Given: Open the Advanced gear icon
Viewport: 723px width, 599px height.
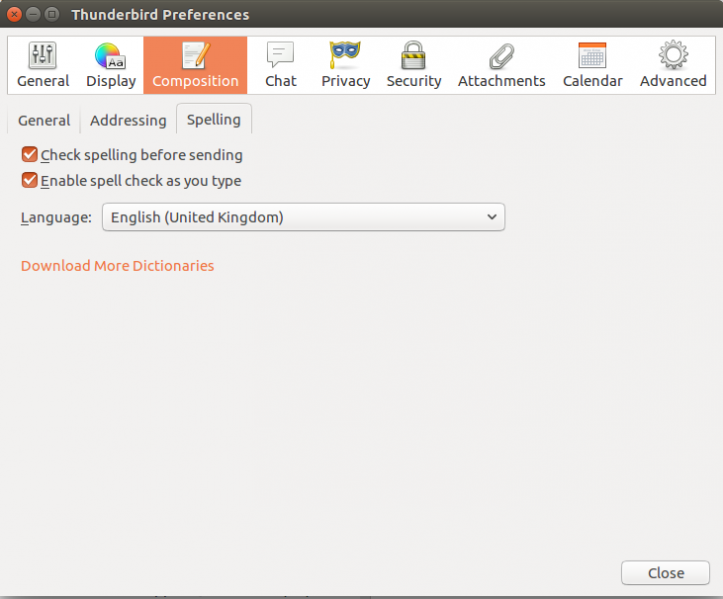Looking at the screenshot, I should (x=673, y=65).
